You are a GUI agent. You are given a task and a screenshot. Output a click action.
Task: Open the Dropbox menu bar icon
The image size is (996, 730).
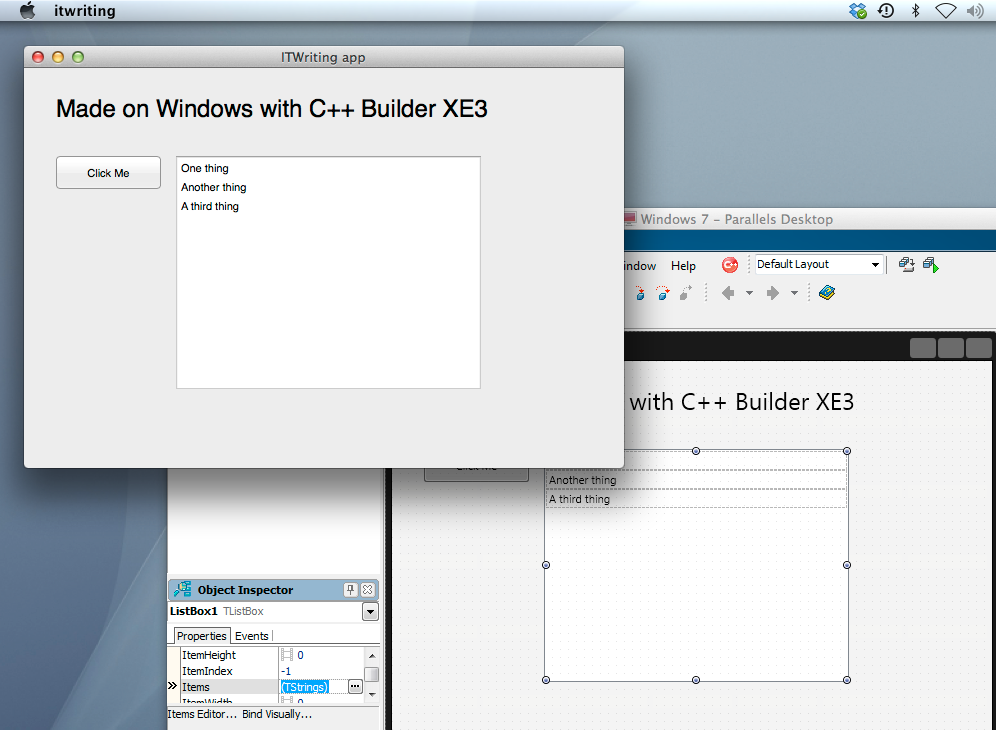[x=858, y=11]
